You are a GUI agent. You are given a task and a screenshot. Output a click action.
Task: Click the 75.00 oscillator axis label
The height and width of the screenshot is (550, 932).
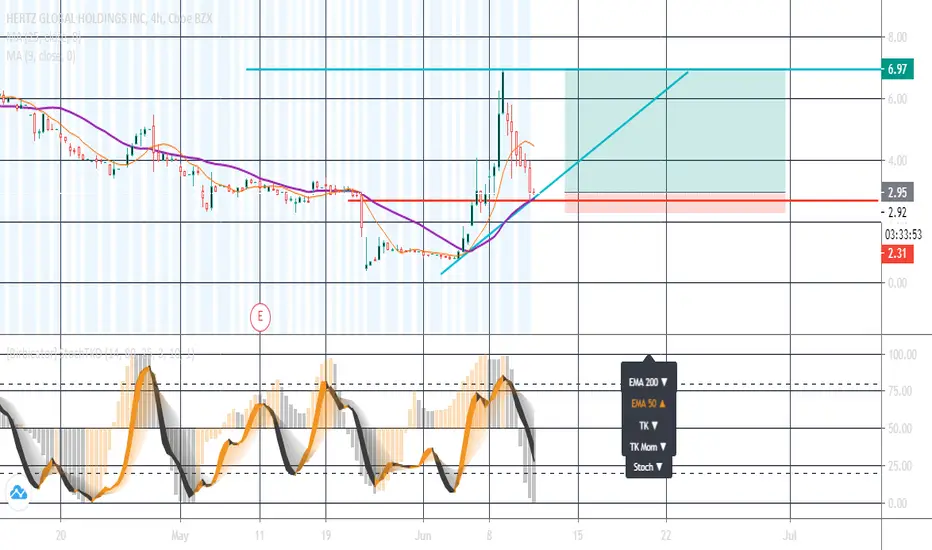899,391
